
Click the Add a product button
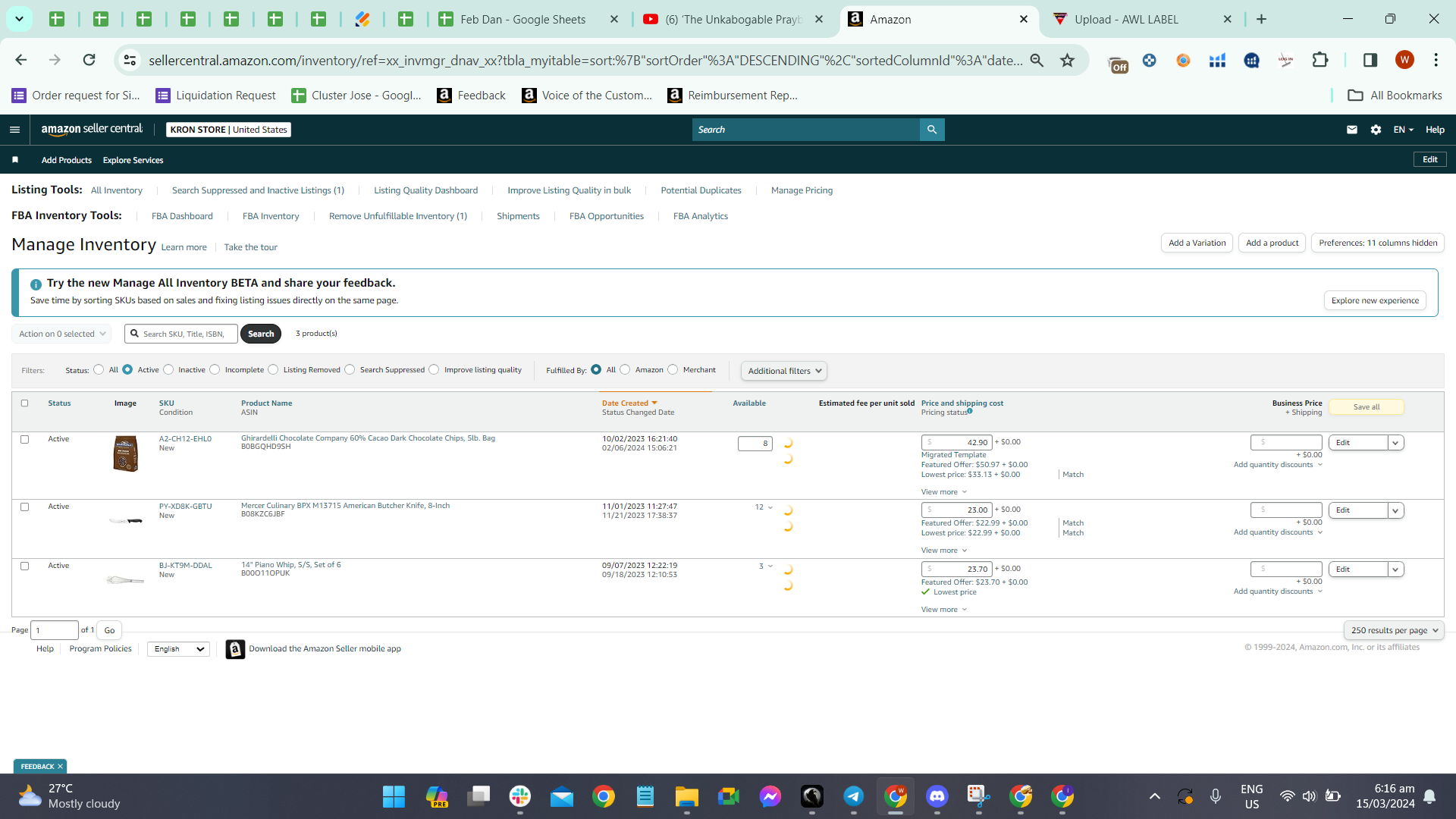coord(1272,243)
